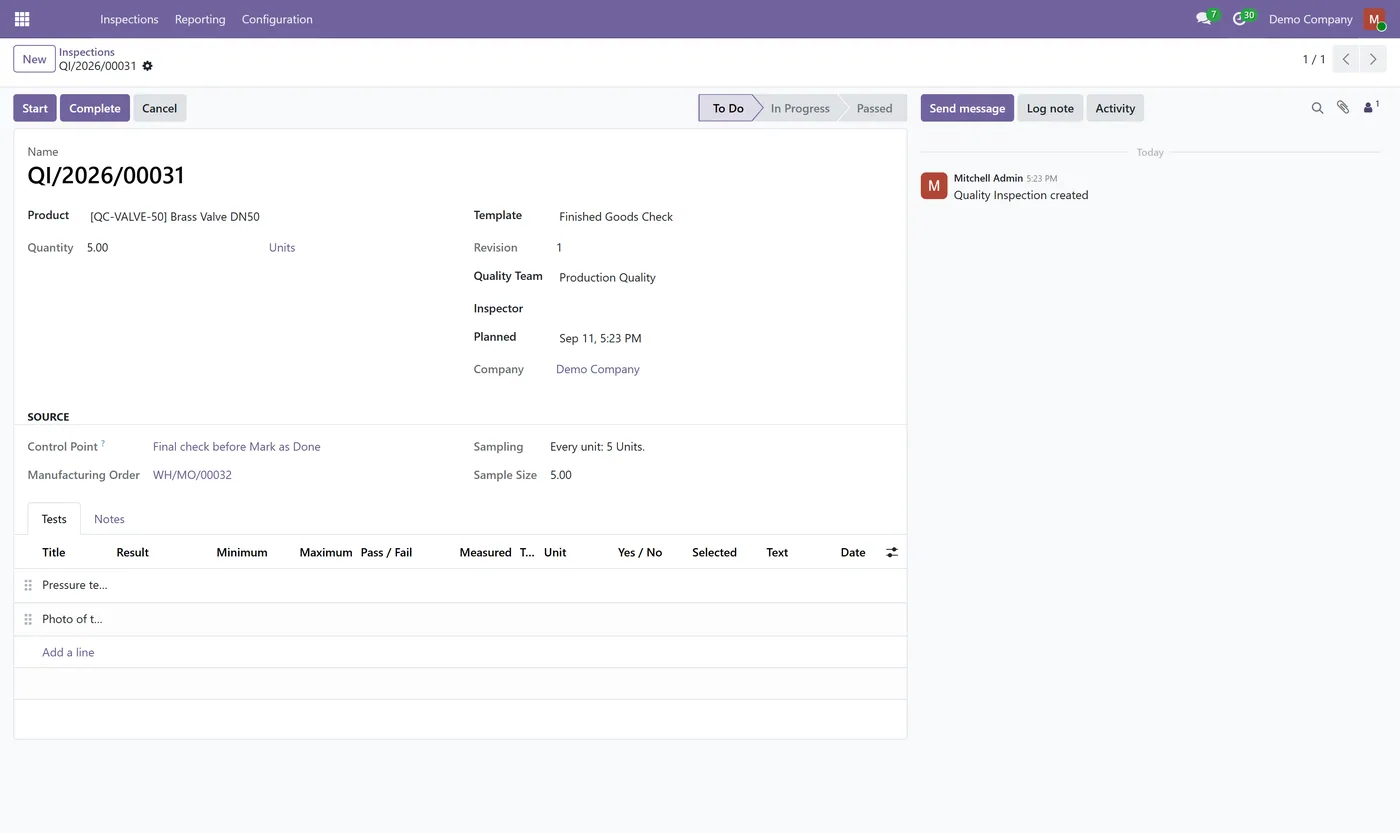This screenshot has width=1400, height=833.
Task: Edit the Quantity field 5.00
Action: coord(175,247)
